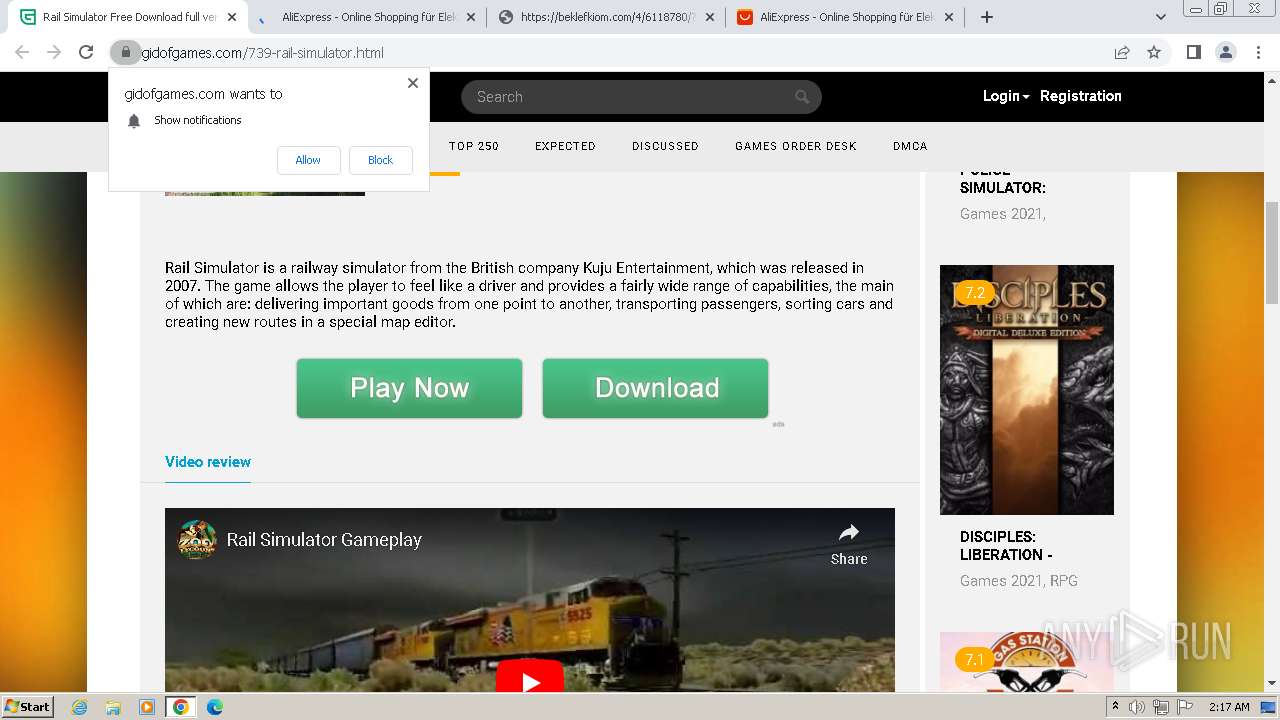The height and width of the screenshot is (720, 1280).
Task: Open the DISCUSSED menu item
Action: 665,146
